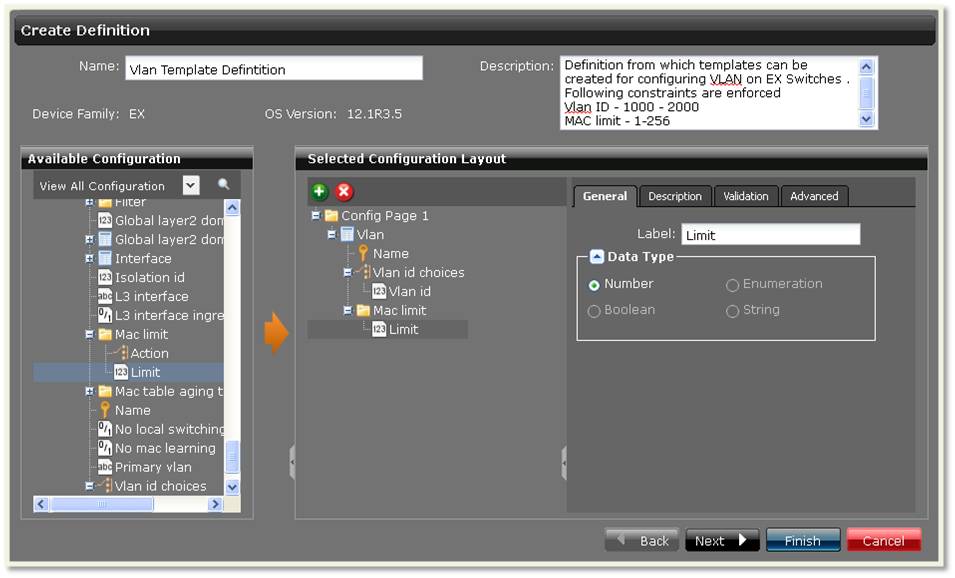Collapse the Data Type section

click(x=597, y=256)
